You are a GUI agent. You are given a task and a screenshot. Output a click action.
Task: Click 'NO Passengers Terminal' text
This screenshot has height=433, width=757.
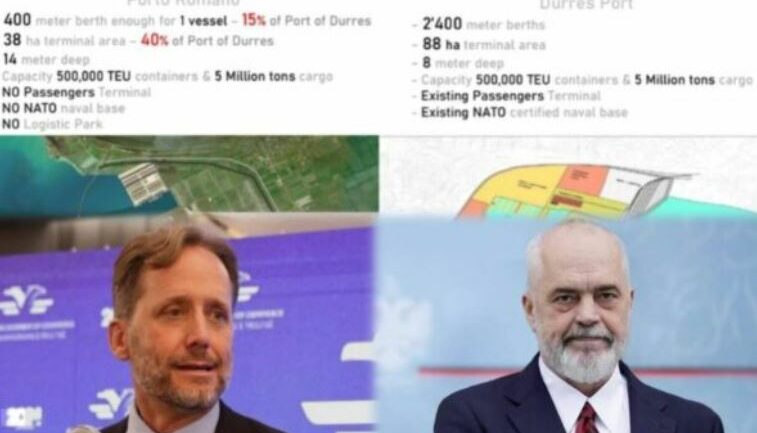tap(77, 92)
